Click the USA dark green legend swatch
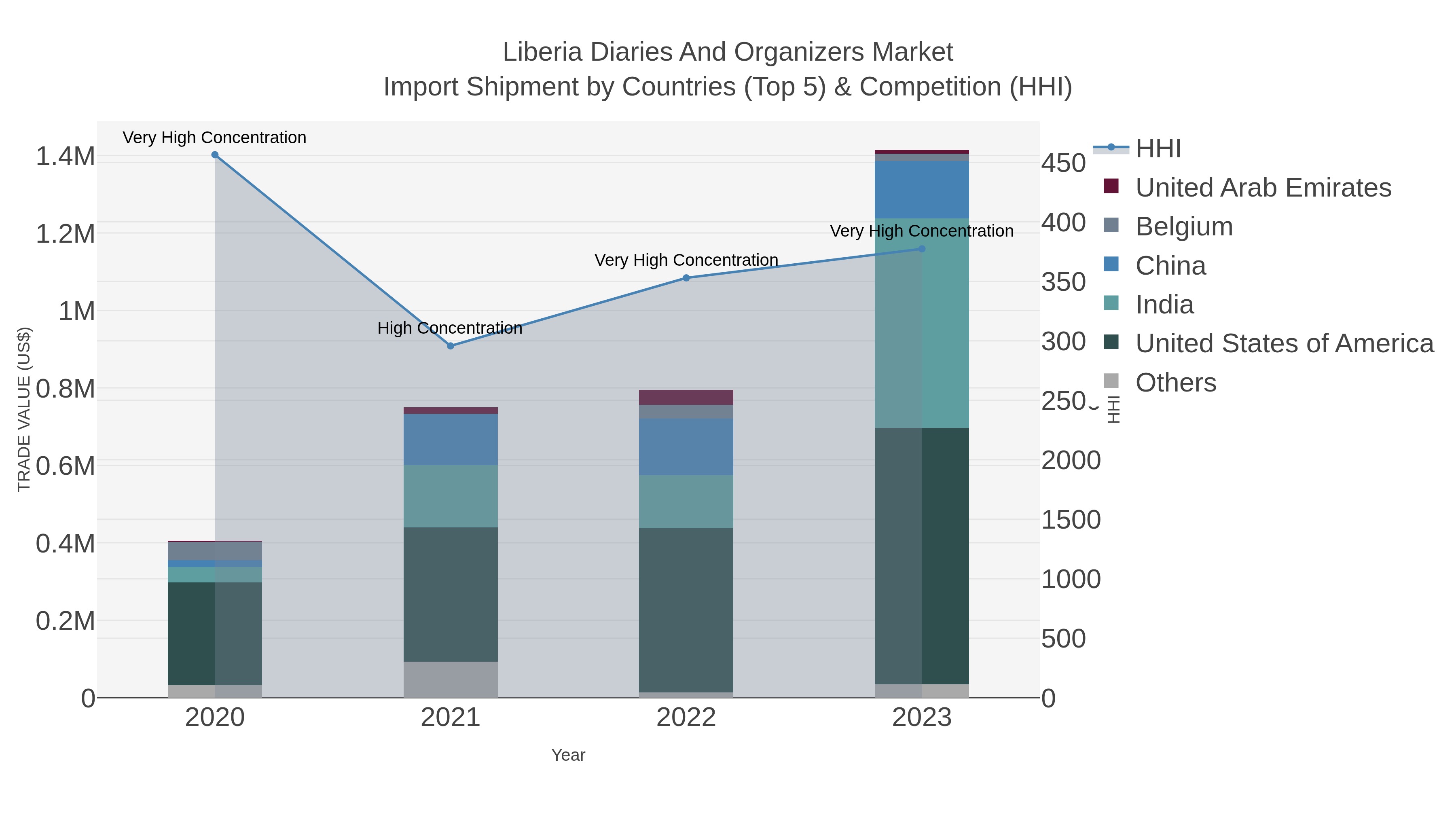Screen dimensions: 1456x819 point(1111,342)
